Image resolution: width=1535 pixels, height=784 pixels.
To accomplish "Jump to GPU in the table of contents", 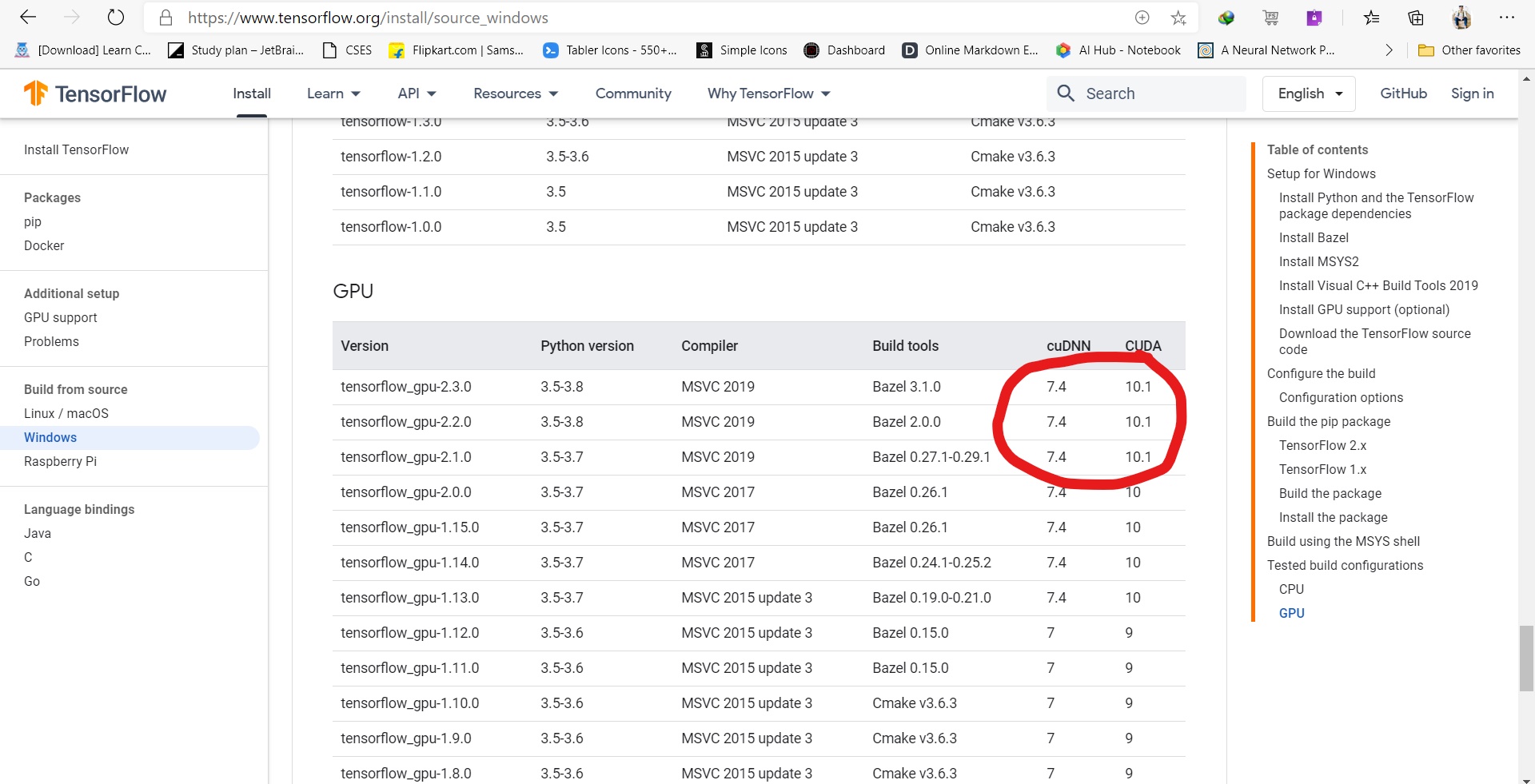I will [1293, 613].
